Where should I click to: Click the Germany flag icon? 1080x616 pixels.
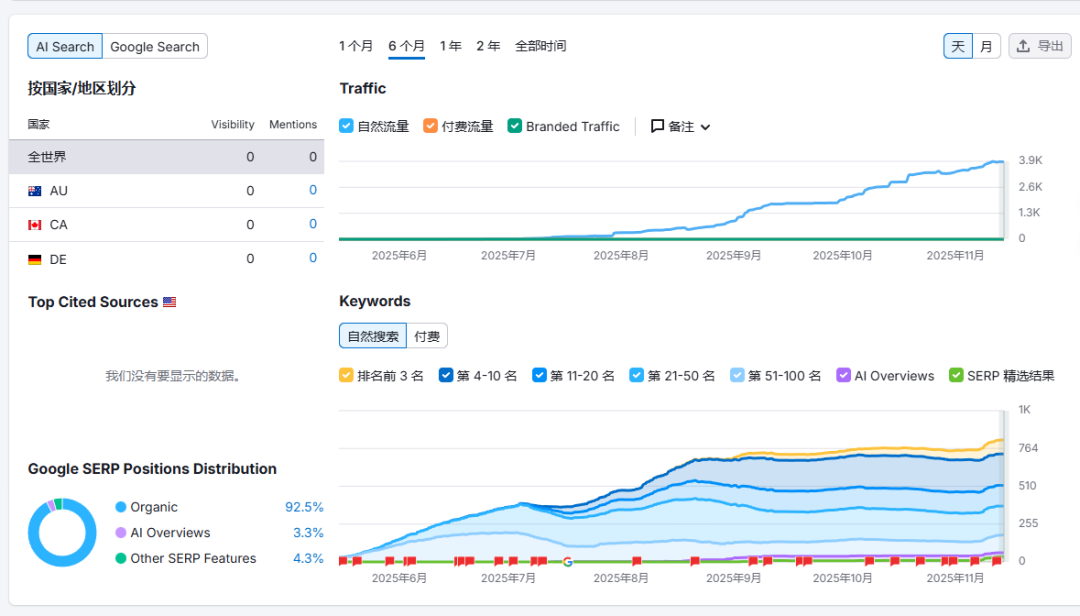click(x=35, y=259)
